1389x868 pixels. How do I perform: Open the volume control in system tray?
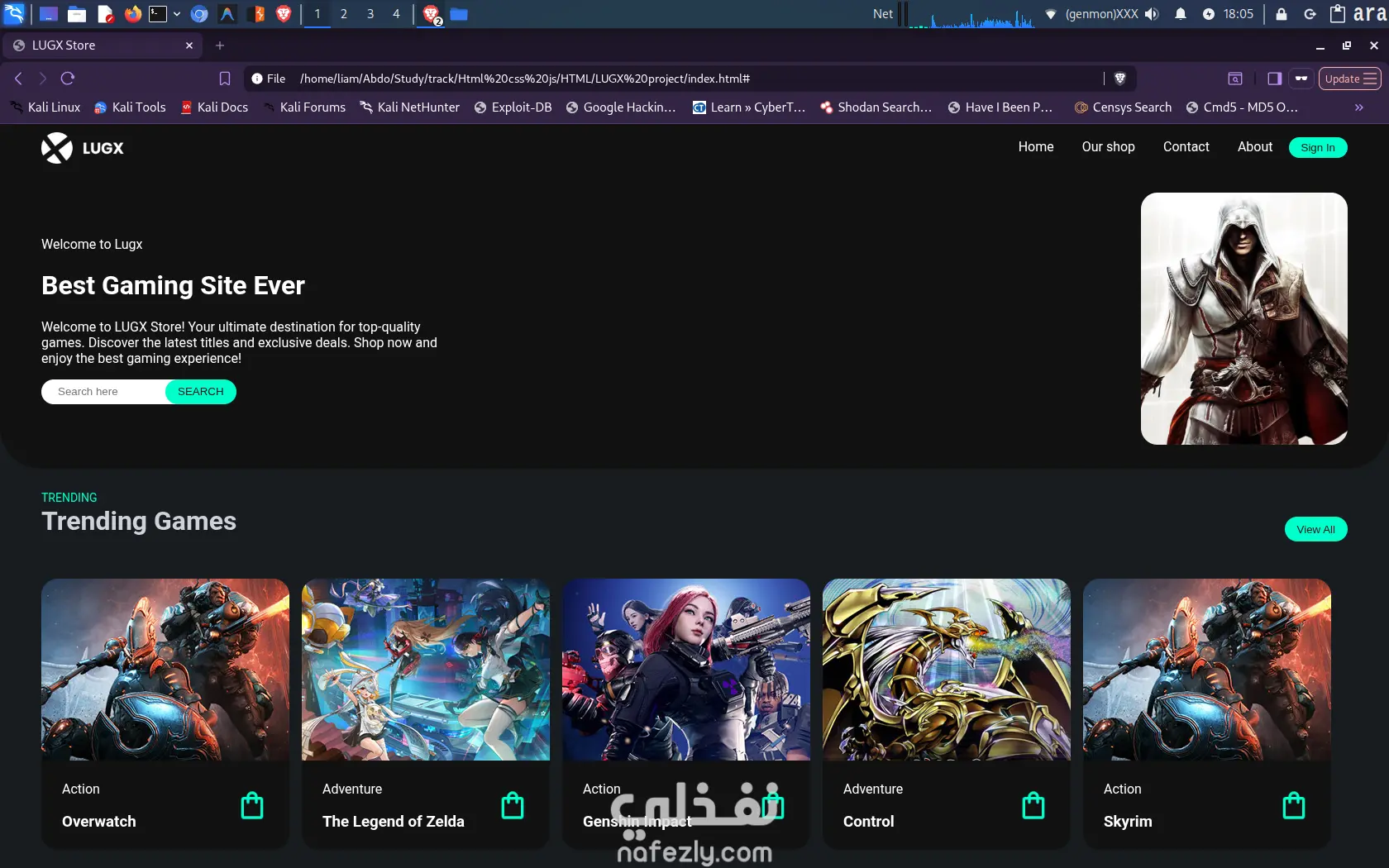(x=1152, y=14)
